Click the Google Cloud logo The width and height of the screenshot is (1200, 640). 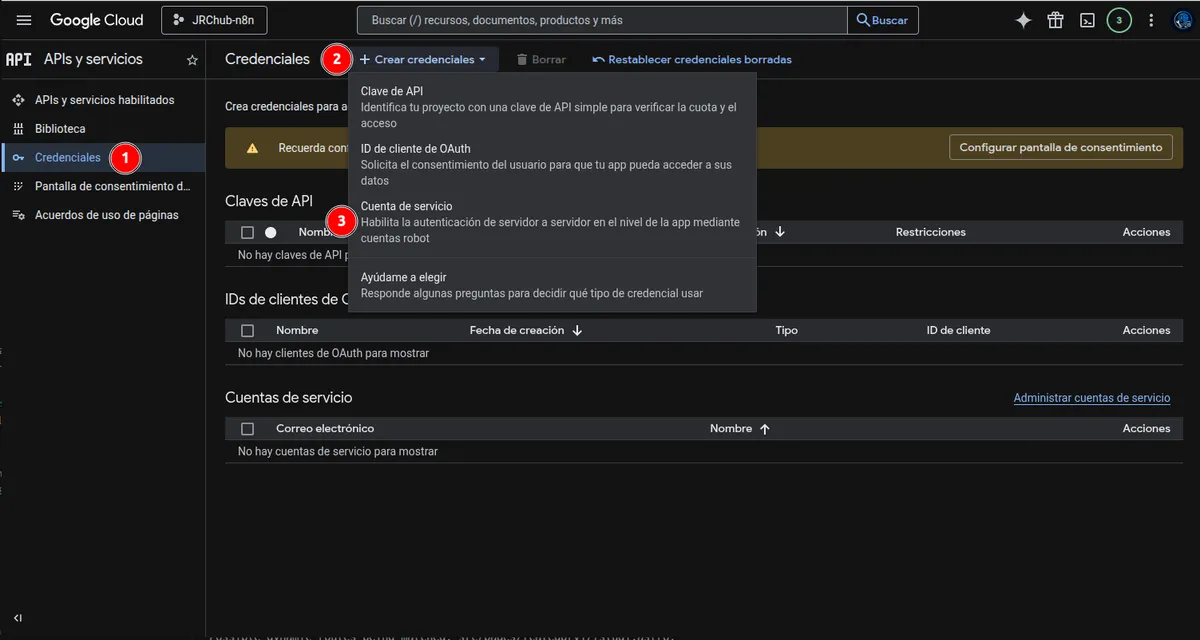pyautogui.click(x=97, y=20)
